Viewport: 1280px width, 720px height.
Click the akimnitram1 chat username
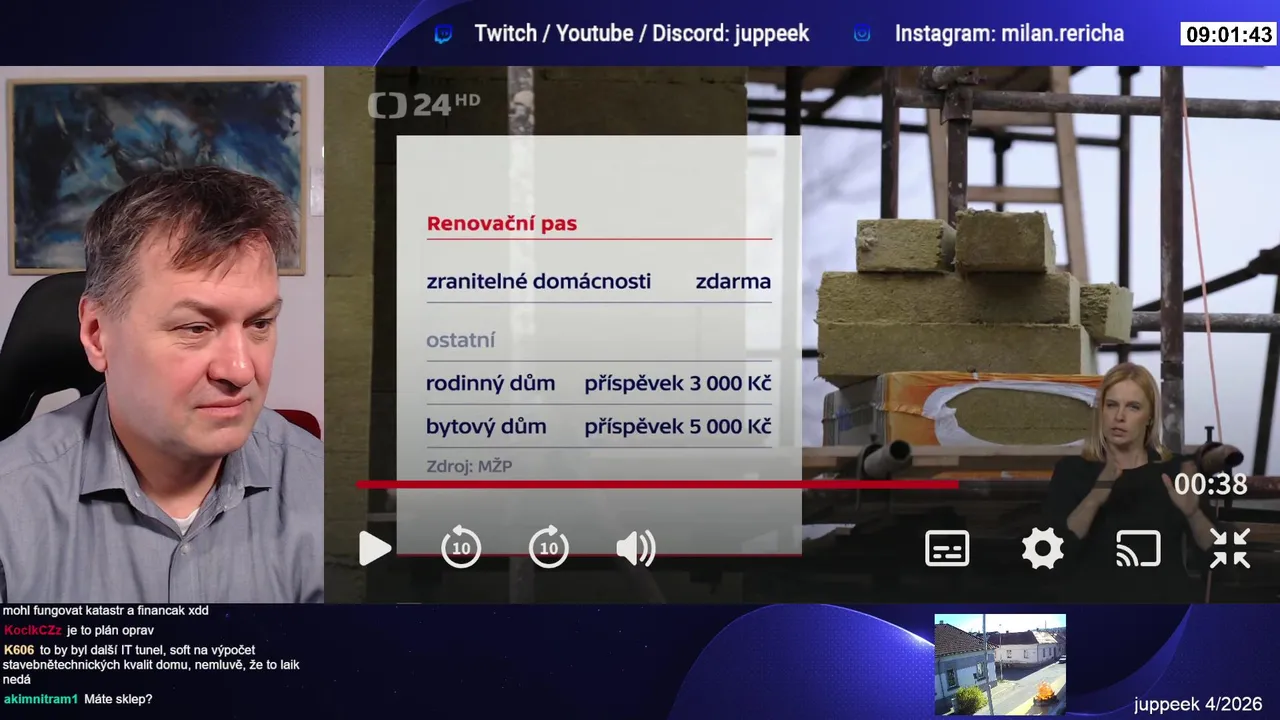pos(41,699)
